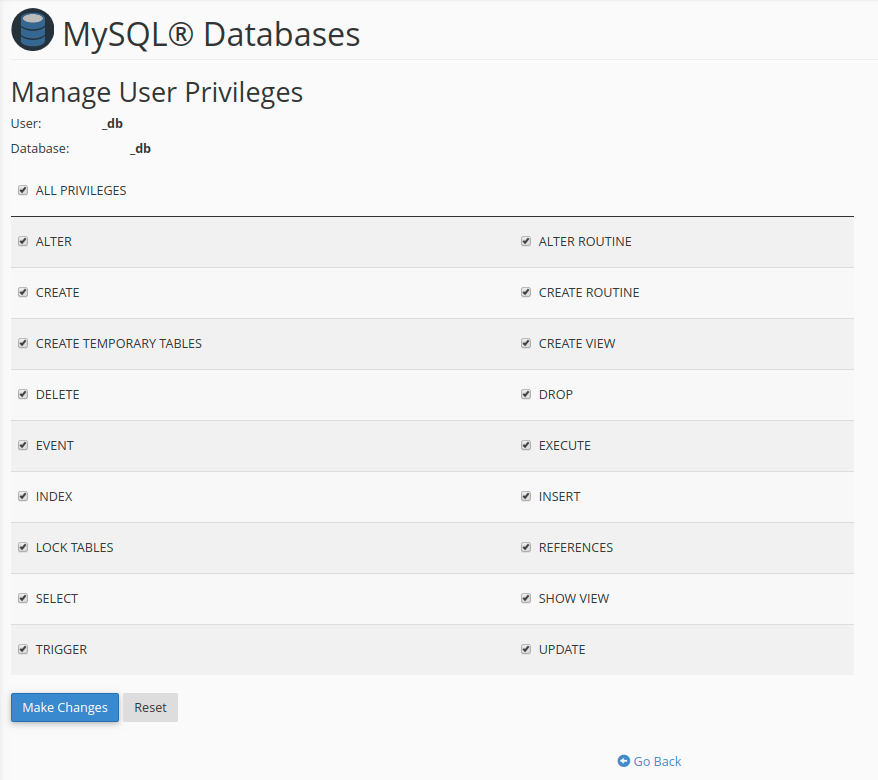Click the Manage User Privileges heading

(x=157, y=92)
